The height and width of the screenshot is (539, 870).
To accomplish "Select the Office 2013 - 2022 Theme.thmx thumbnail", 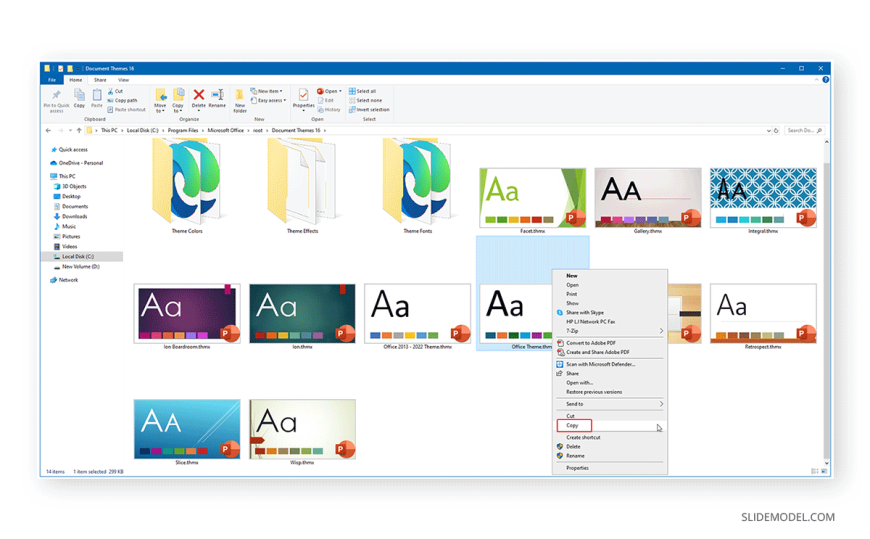I will pos(417,314).
